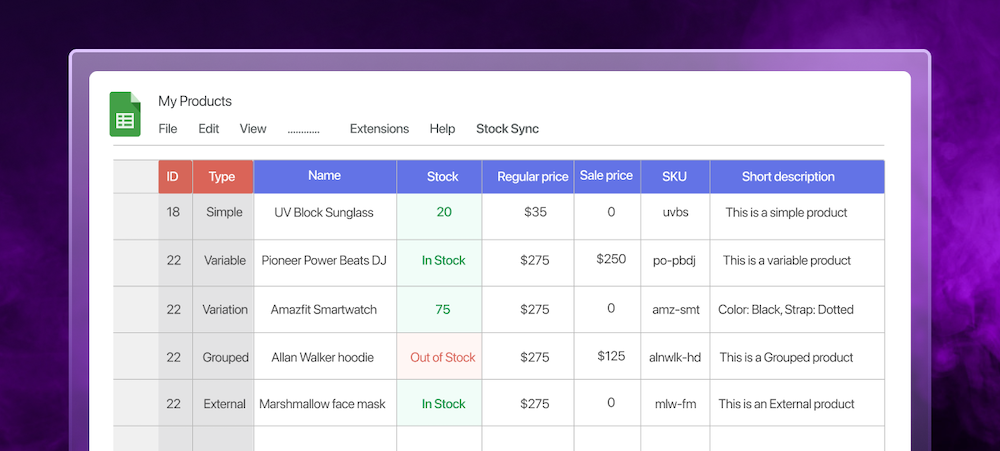Select the Short description column header

point(788,177)
